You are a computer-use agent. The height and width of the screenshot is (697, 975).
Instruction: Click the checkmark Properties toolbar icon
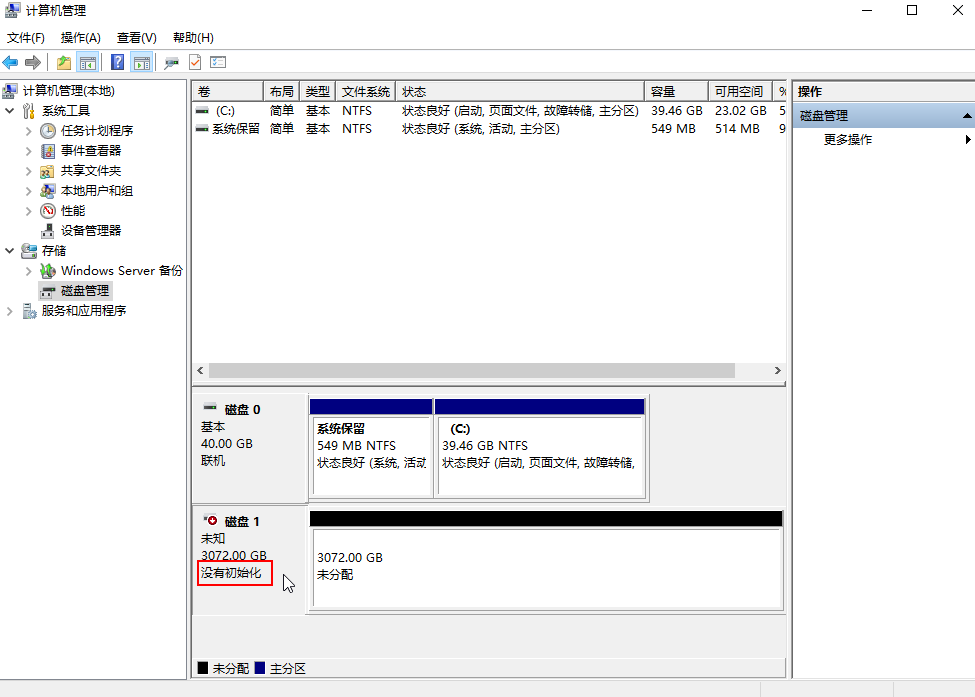[195, 62]
